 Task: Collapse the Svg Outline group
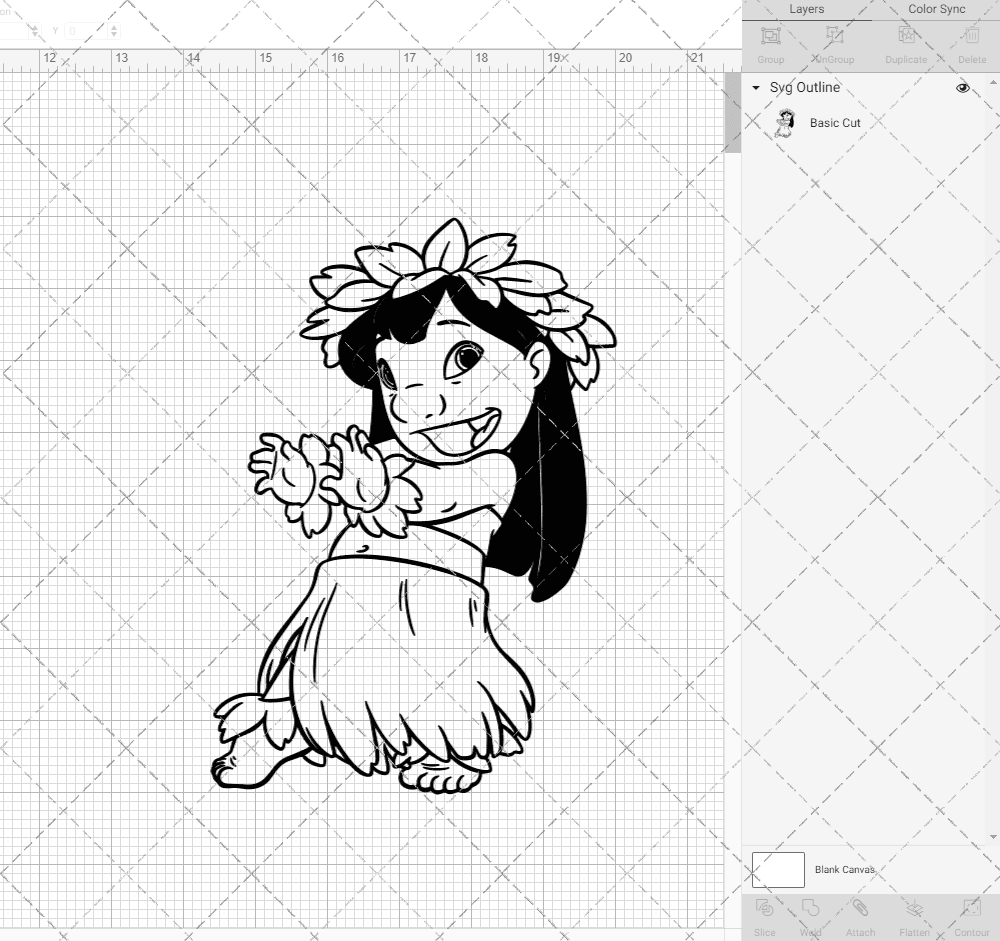coord(755,88)
